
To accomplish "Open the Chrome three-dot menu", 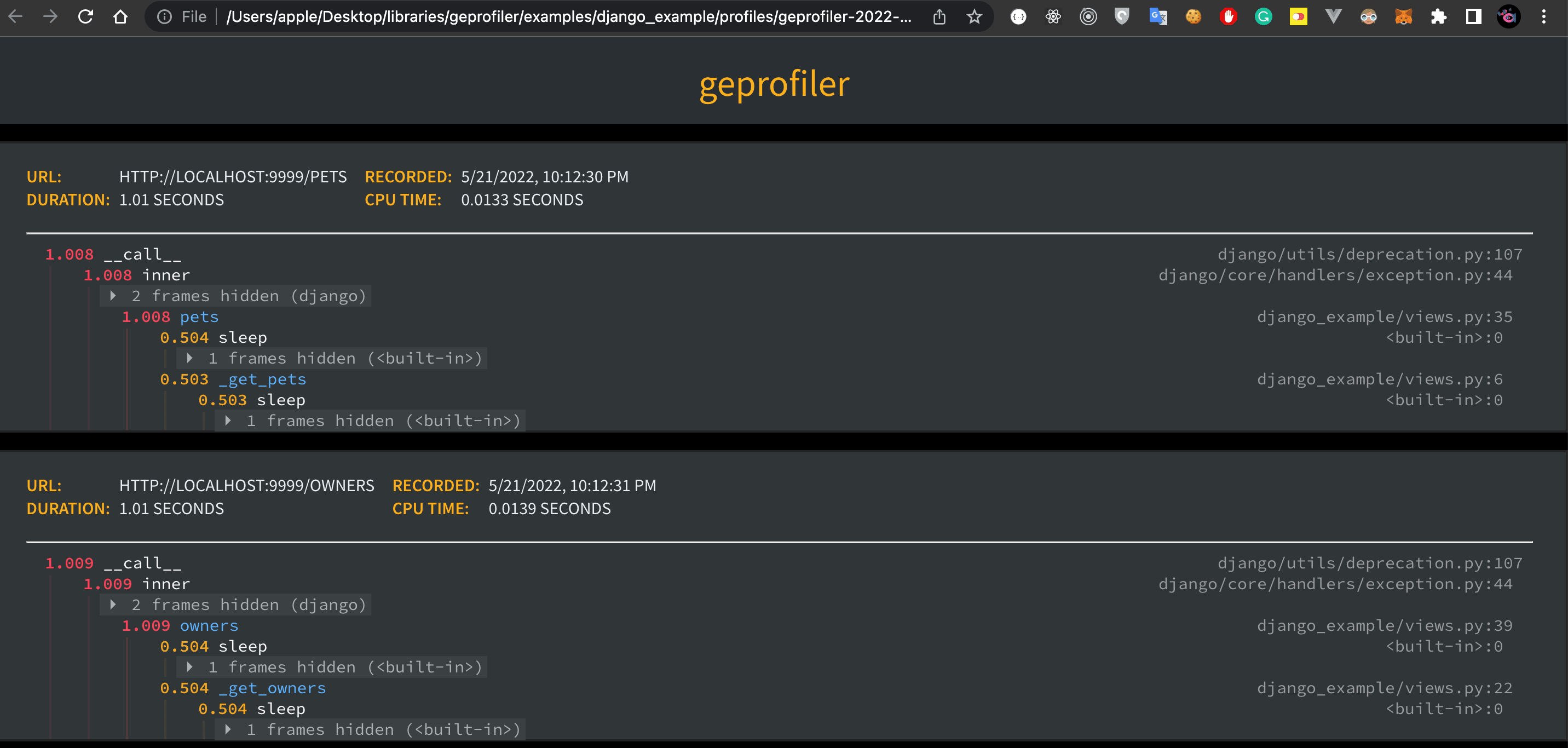I will 1544,16.
